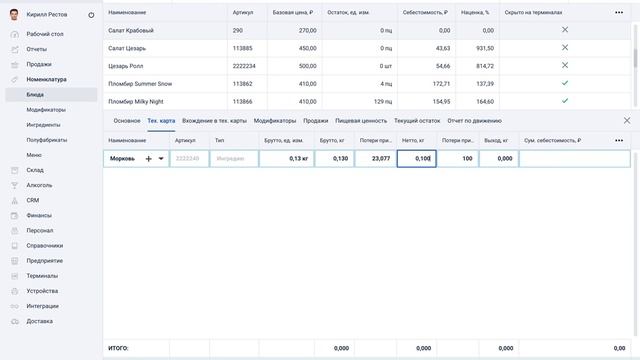Click the Справочники sidebar icon

point(15,246)
